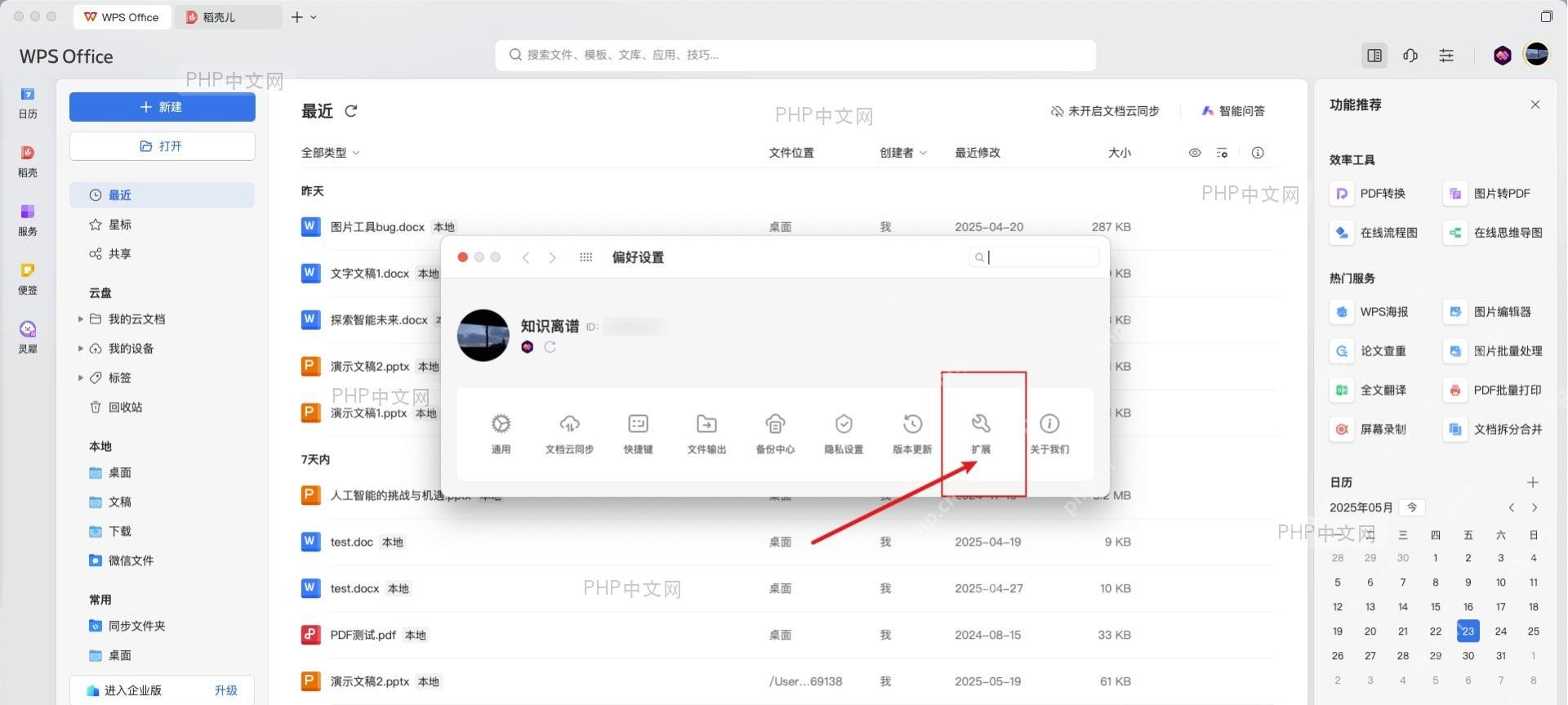Select 共享 in the sidebar

162,254
